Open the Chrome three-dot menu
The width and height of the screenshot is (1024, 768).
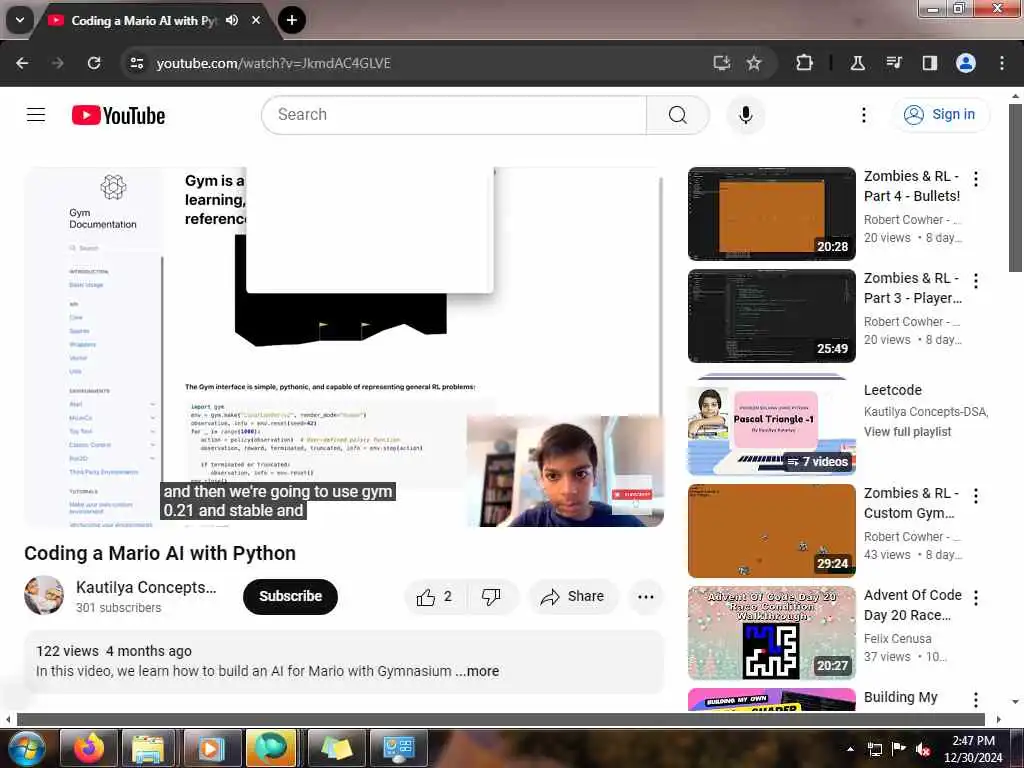(x=1002, y=63)
